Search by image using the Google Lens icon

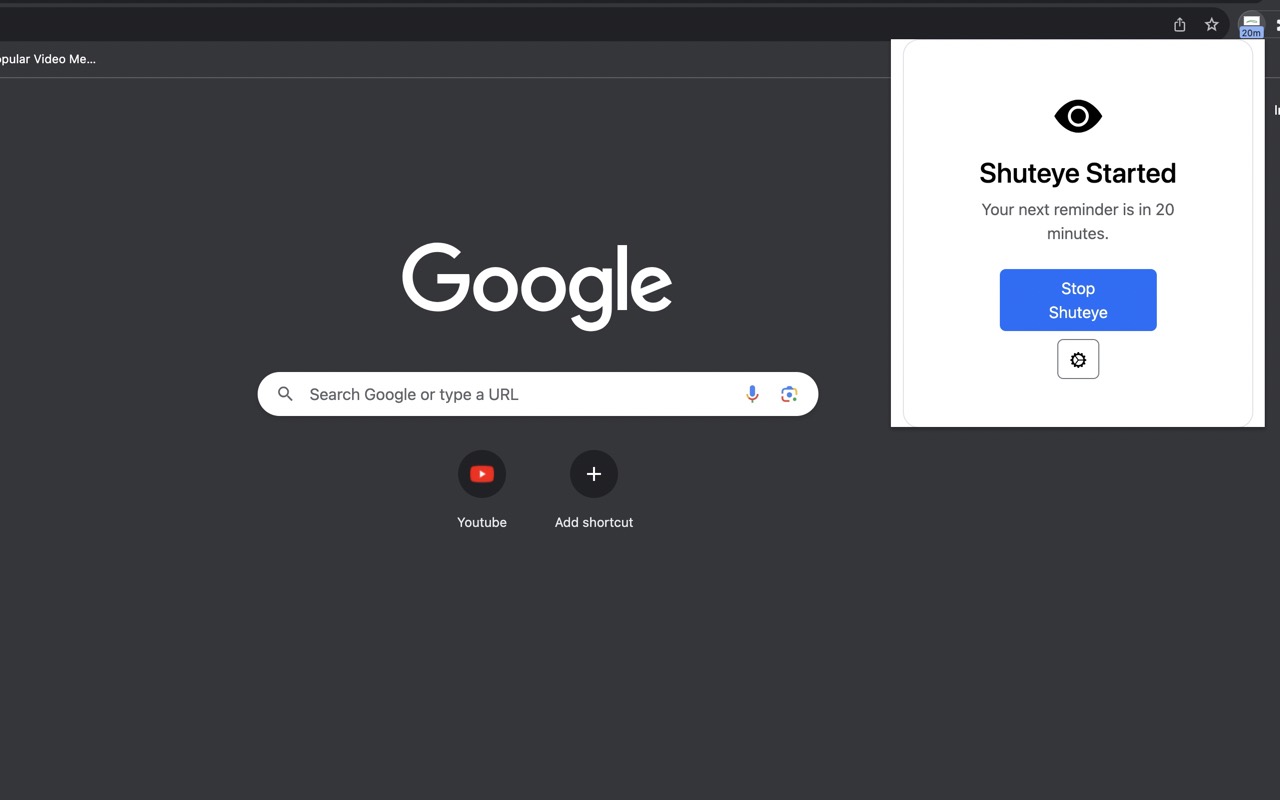pyautogui.click(x=789, y=393)
